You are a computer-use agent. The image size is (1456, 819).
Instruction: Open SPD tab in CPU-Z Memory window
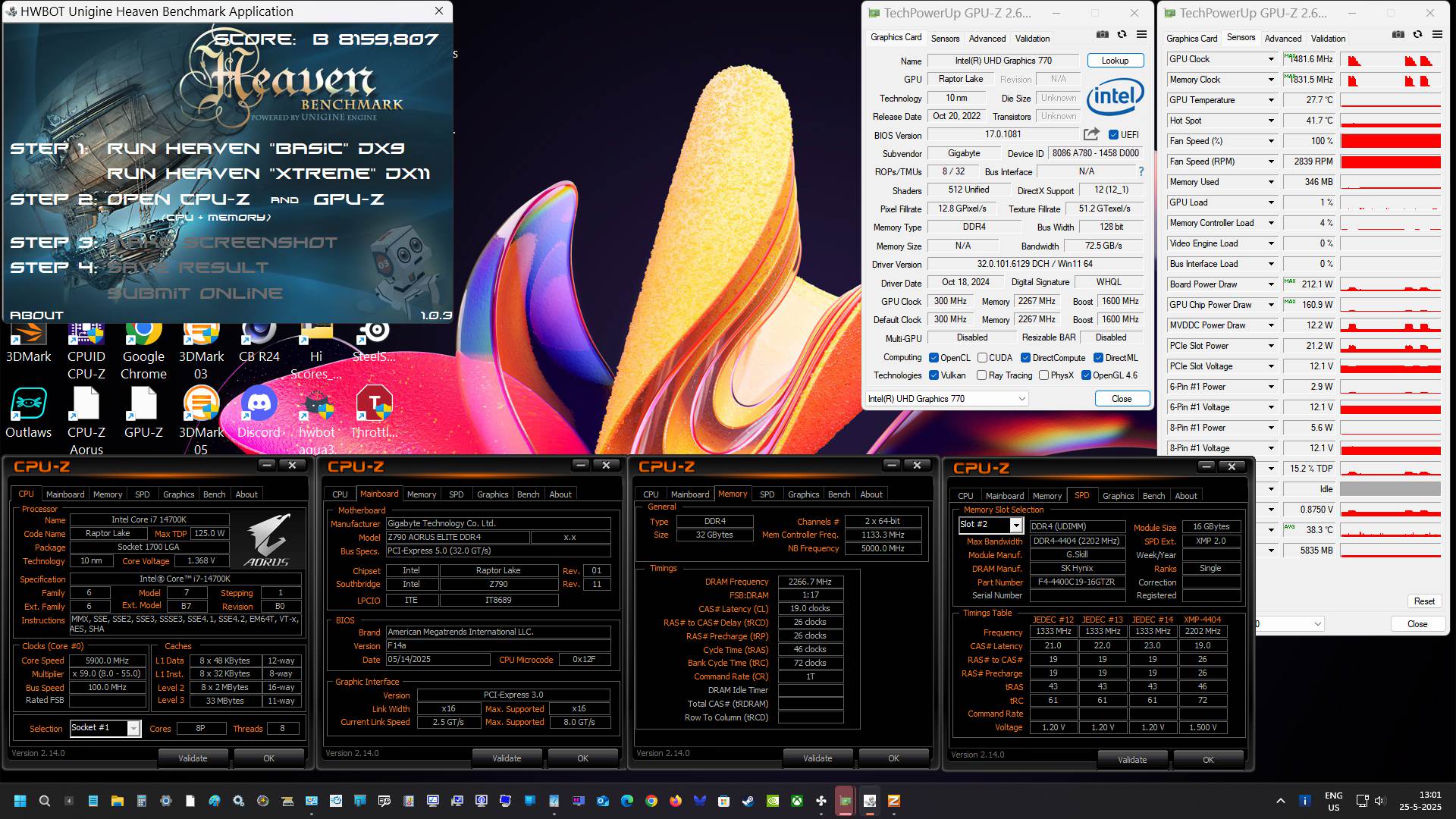(x=767, y=494)
